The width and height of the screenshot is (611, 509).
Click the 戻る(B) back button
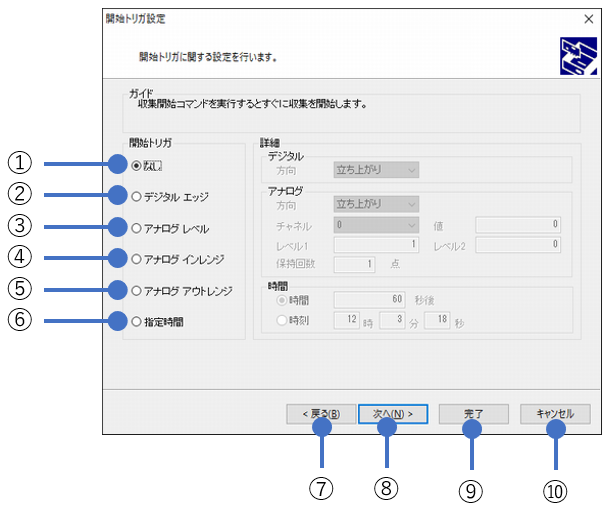coord(319,413)
